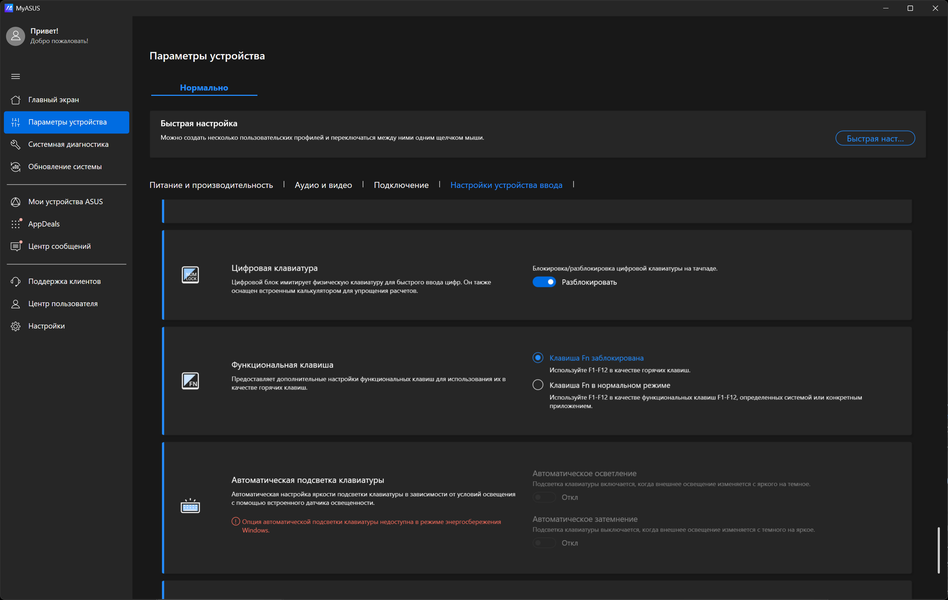Click the Автоматическая подсветка клавиатуры heading
The width and height of the screenshot is (948, 600).
point(308,480)
